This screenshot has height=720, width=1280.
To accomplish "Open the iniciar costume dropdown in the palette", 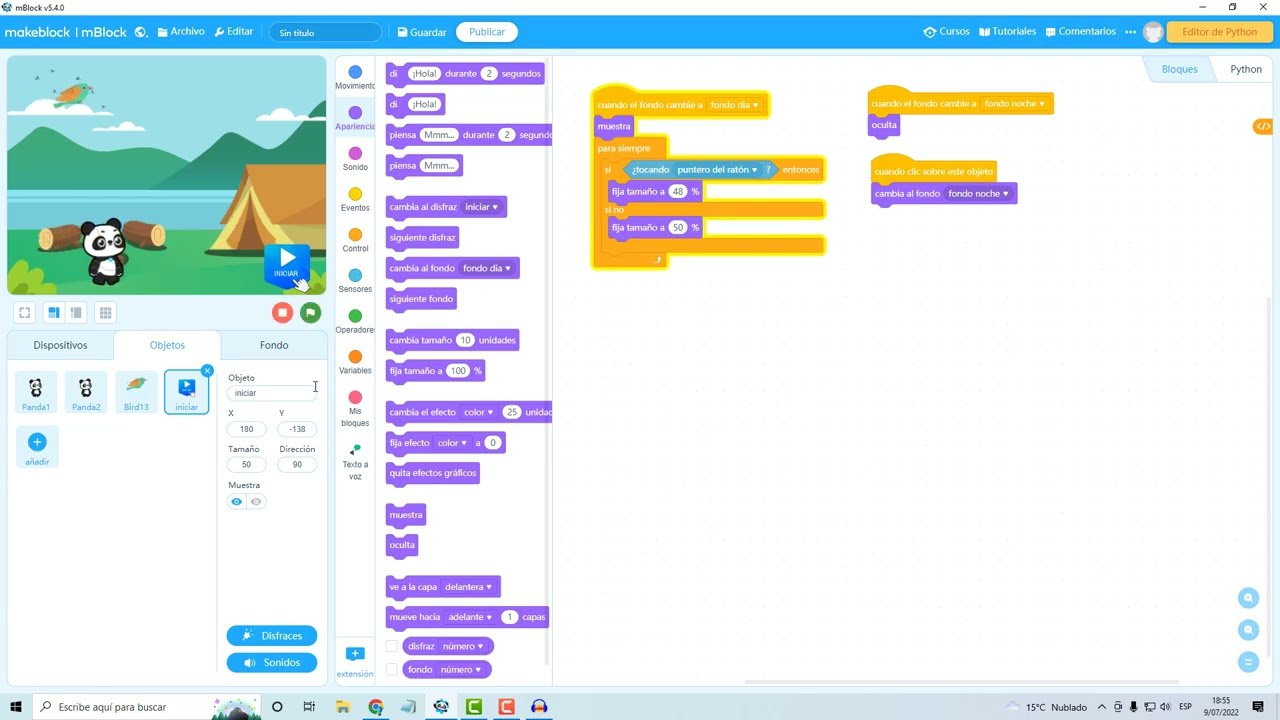I will [481, 207].
